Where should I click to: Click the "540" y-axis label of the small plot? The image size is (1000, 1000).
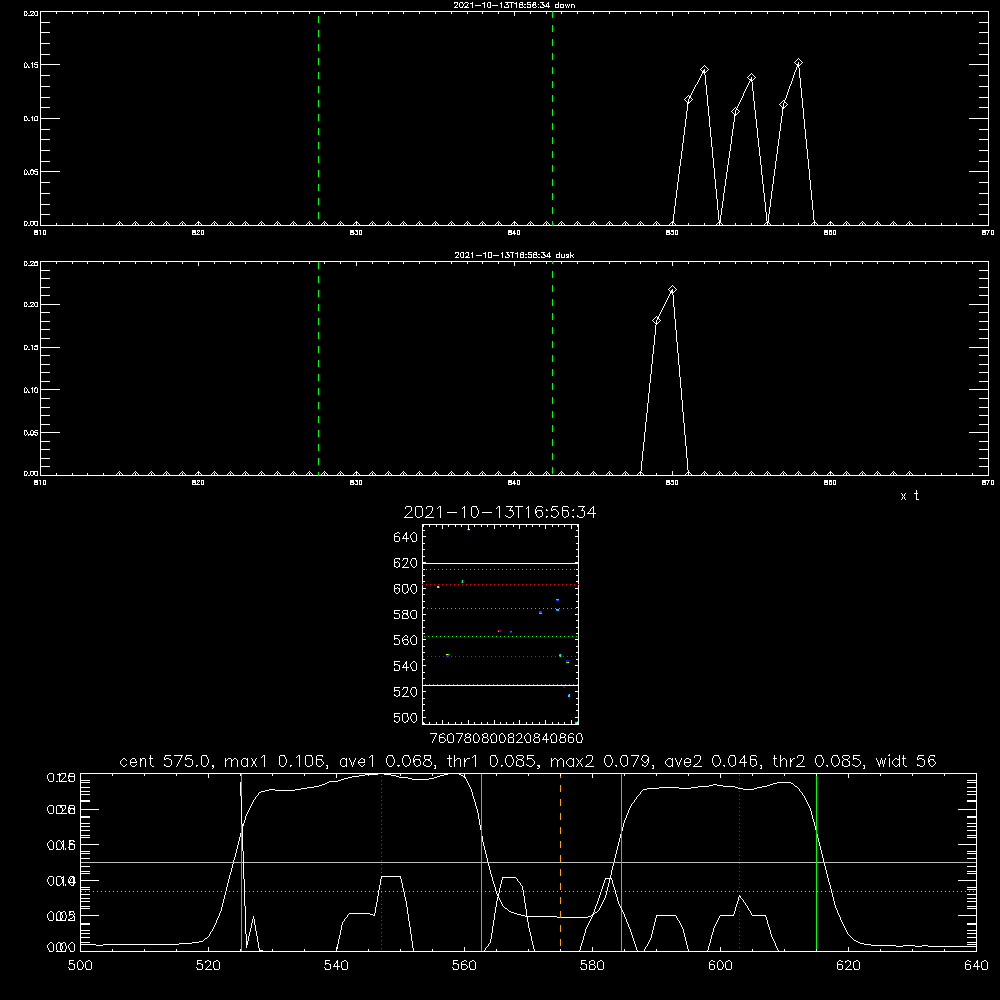coord(406,666)
